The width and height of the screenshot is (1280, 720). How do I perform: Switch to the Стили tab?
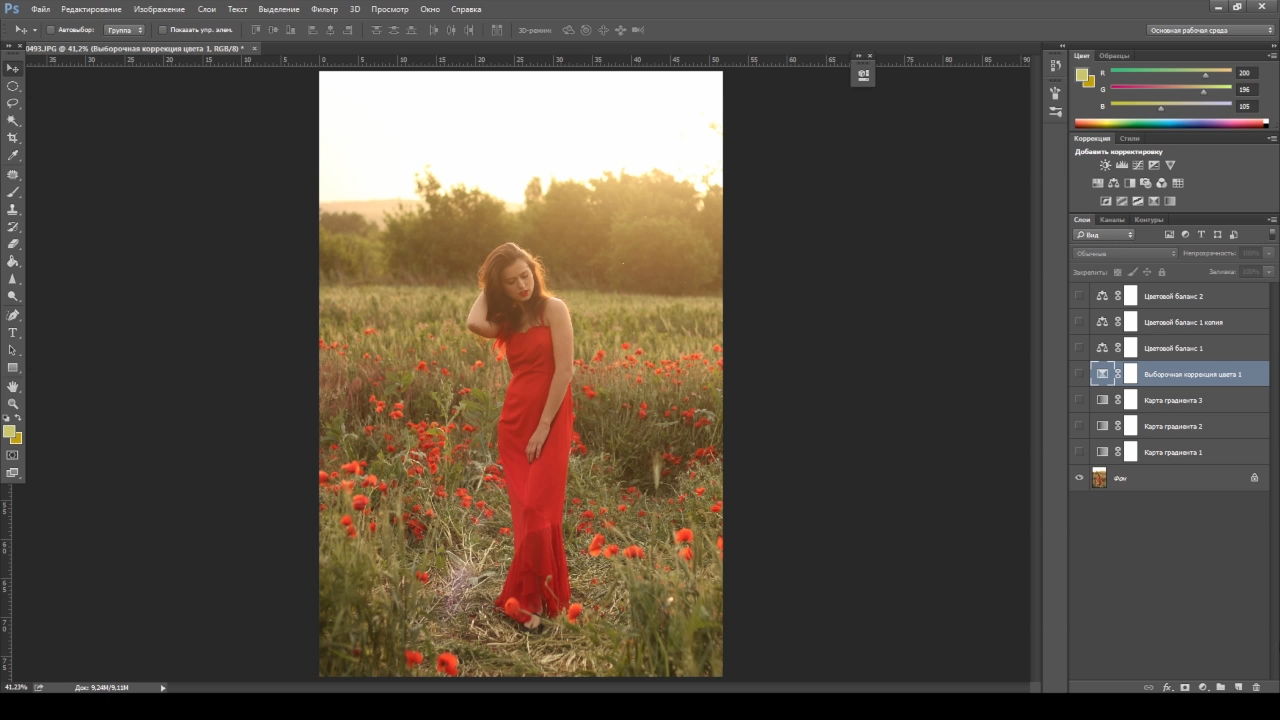(1129, 138)
